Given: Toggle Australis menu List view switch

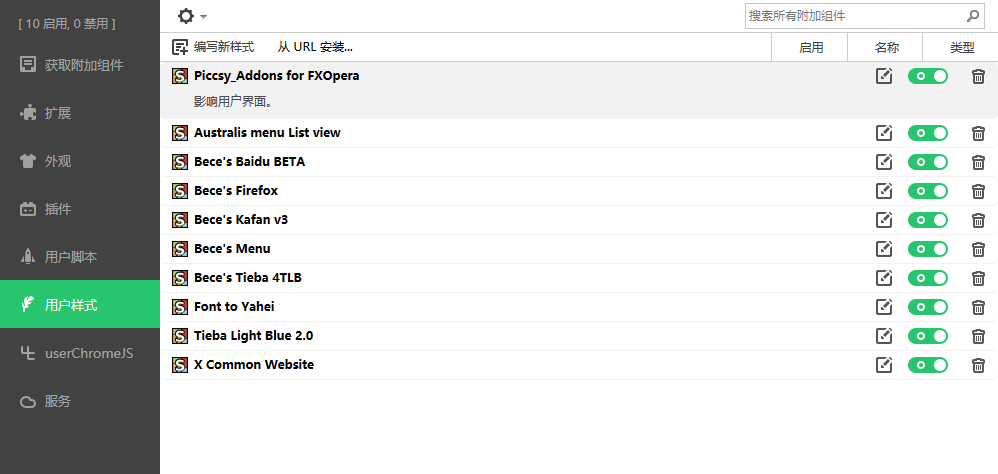Looking at the screenshot, I should click(928, 133).
